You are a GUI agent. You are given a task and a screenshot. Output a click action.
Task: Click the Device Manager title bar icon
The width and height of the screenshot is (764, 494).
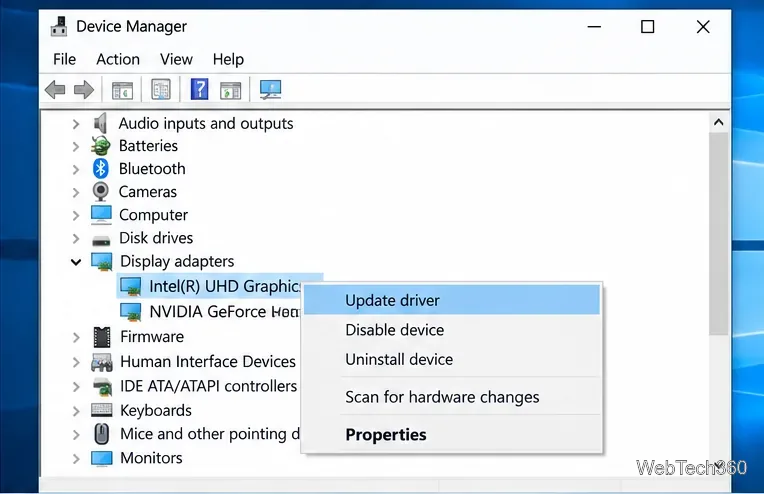click(59, 26)
